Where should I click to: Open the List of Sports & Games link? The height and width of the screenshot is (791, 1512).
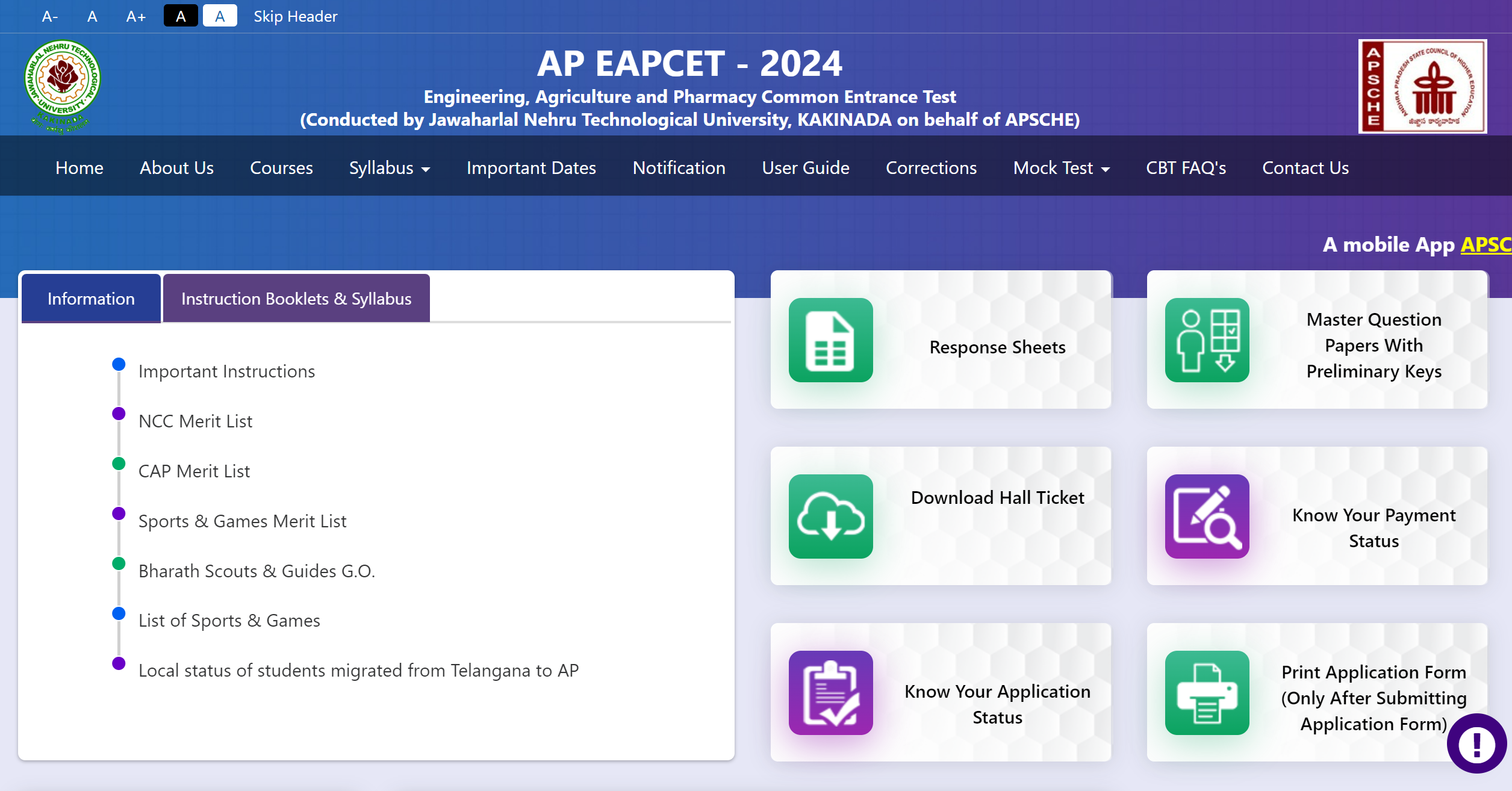[229, 621]
